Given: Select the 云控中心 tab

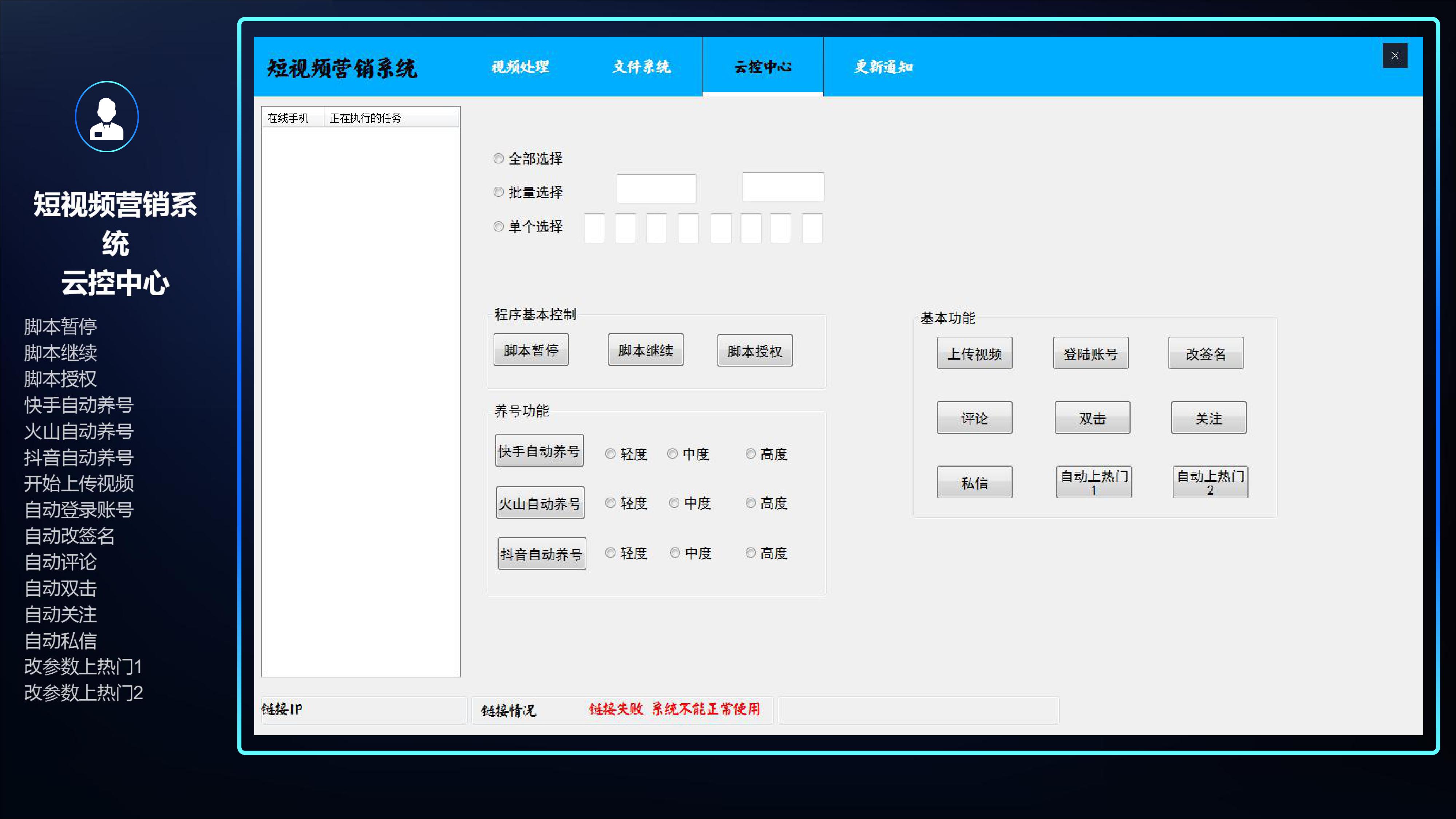Looking at the screenshot, I should 763,67.
